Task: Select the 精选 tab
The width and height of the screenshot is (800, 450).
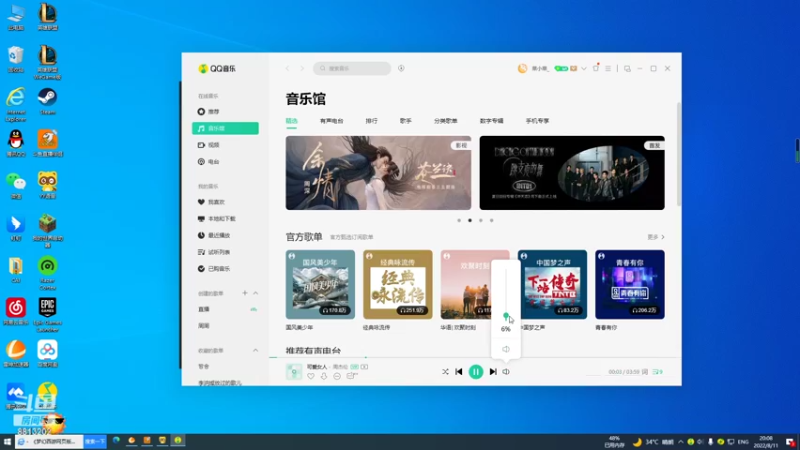Action: (291, 121)
